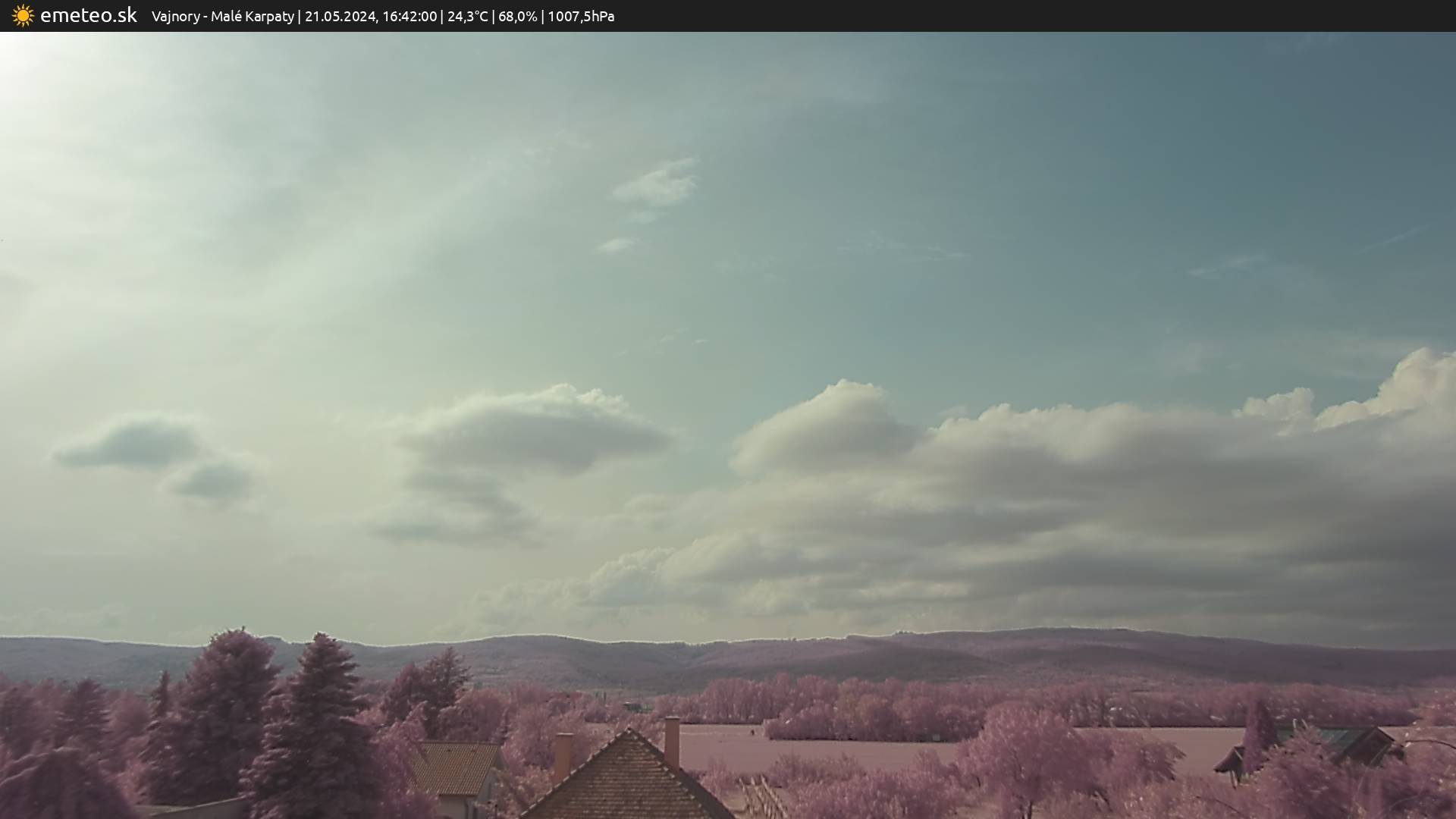The image size is (1456, 819).
Task: Click the peak of the central tiled roof
Action: pyautogui.click(x=628, y=733)
